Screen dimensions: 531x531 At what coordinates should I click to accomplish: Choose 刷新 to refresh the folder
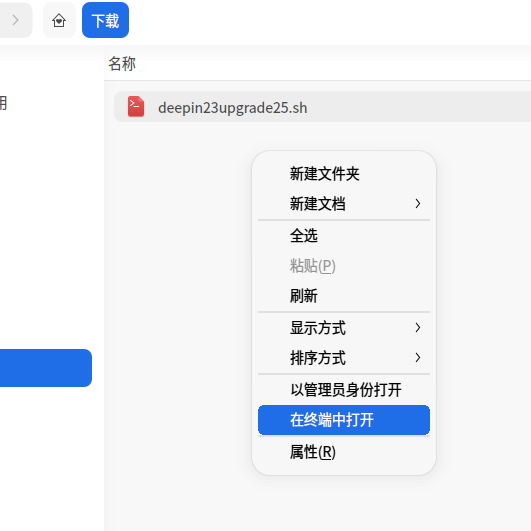344,296
